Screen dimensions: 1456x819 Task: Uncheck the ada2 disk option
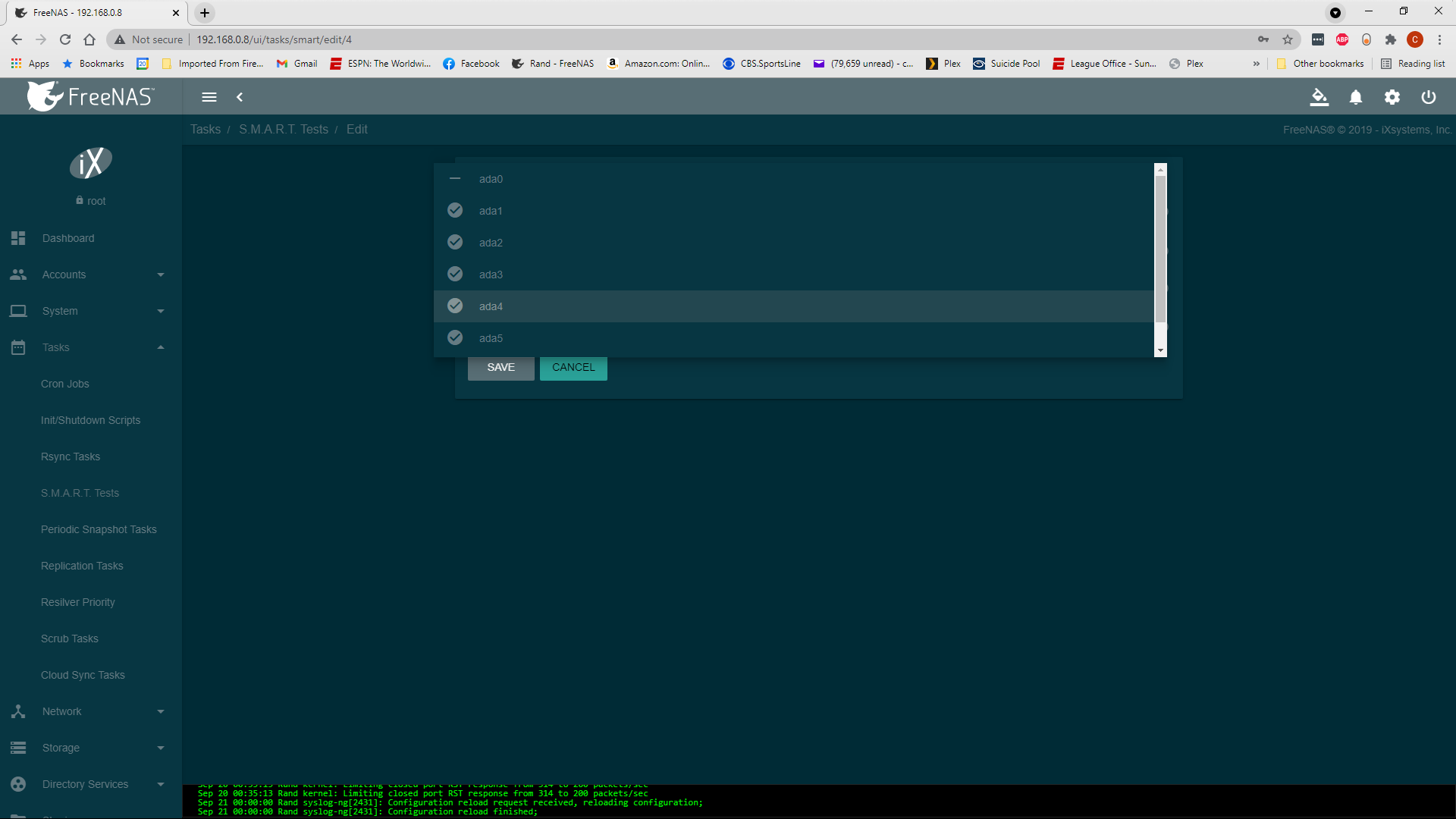coord(794,243)
